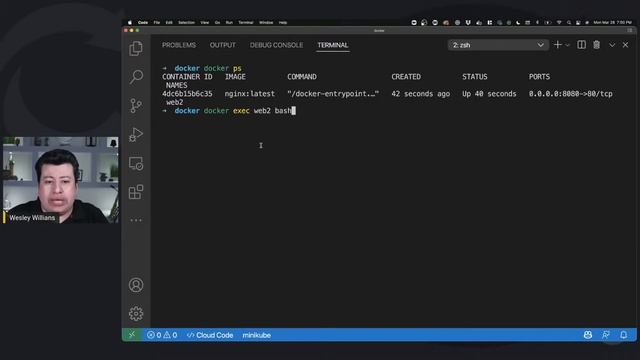The image size is (640, 360).
Task: Click the minikube status bar entry
Action: pos(256,335)
